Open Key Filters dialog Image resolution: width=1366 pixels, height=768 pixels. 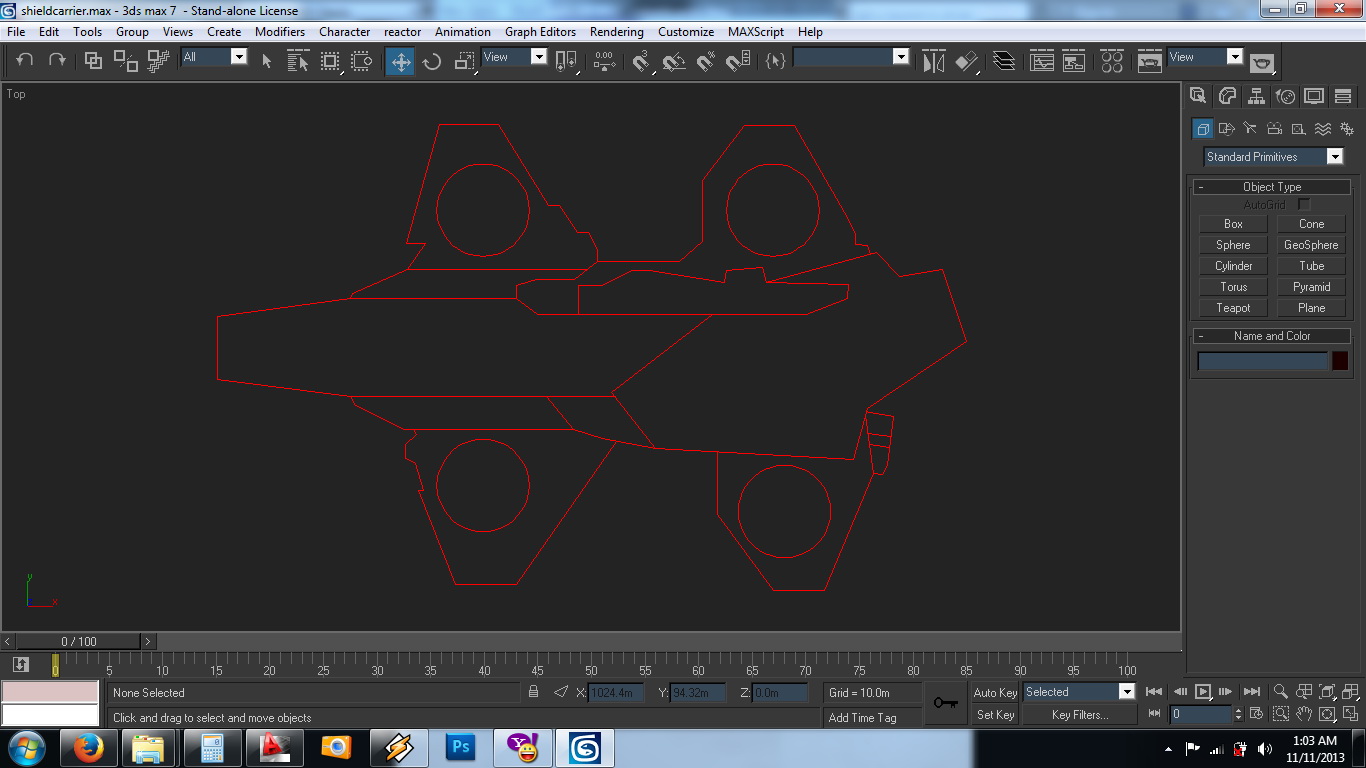point(1080,715)
